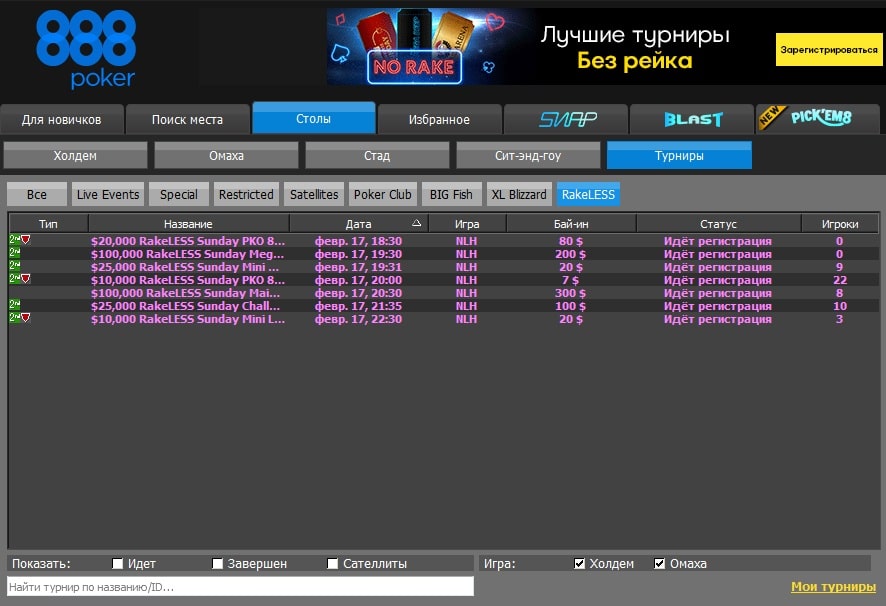
Task: Show Все tournaments filter
Action: [37, 194]
